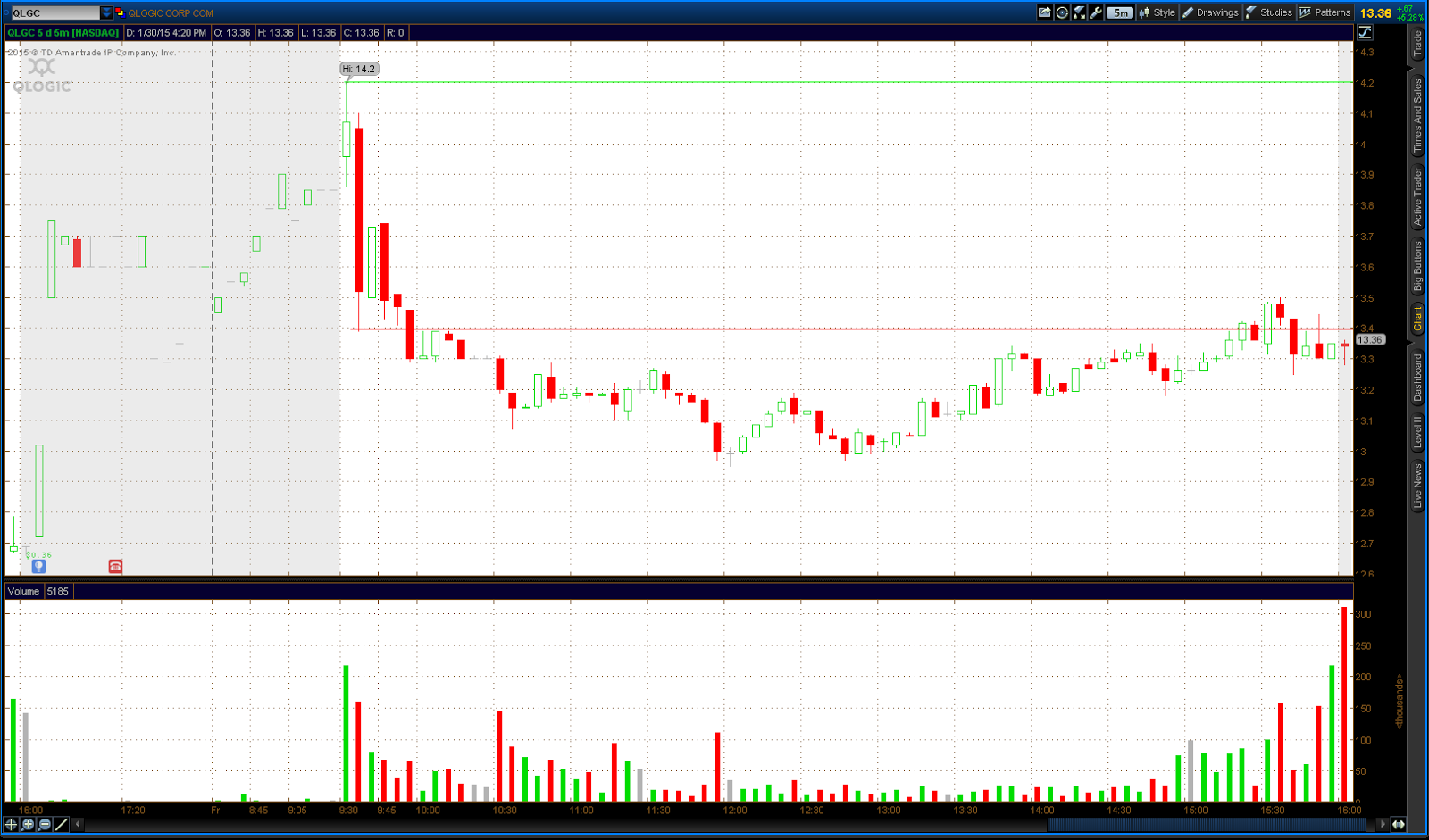Click the QLGC symbol input field
Viewport: 1429px width, 840px height.
click(x=55, y=12)
